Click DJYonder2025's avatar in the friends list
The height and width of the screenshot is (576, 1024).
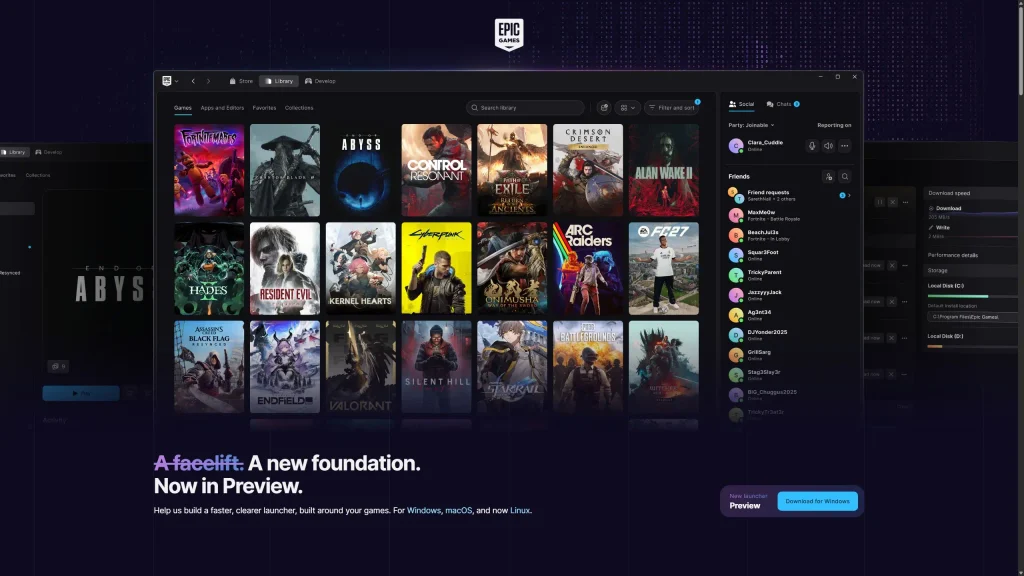[736, 335]
